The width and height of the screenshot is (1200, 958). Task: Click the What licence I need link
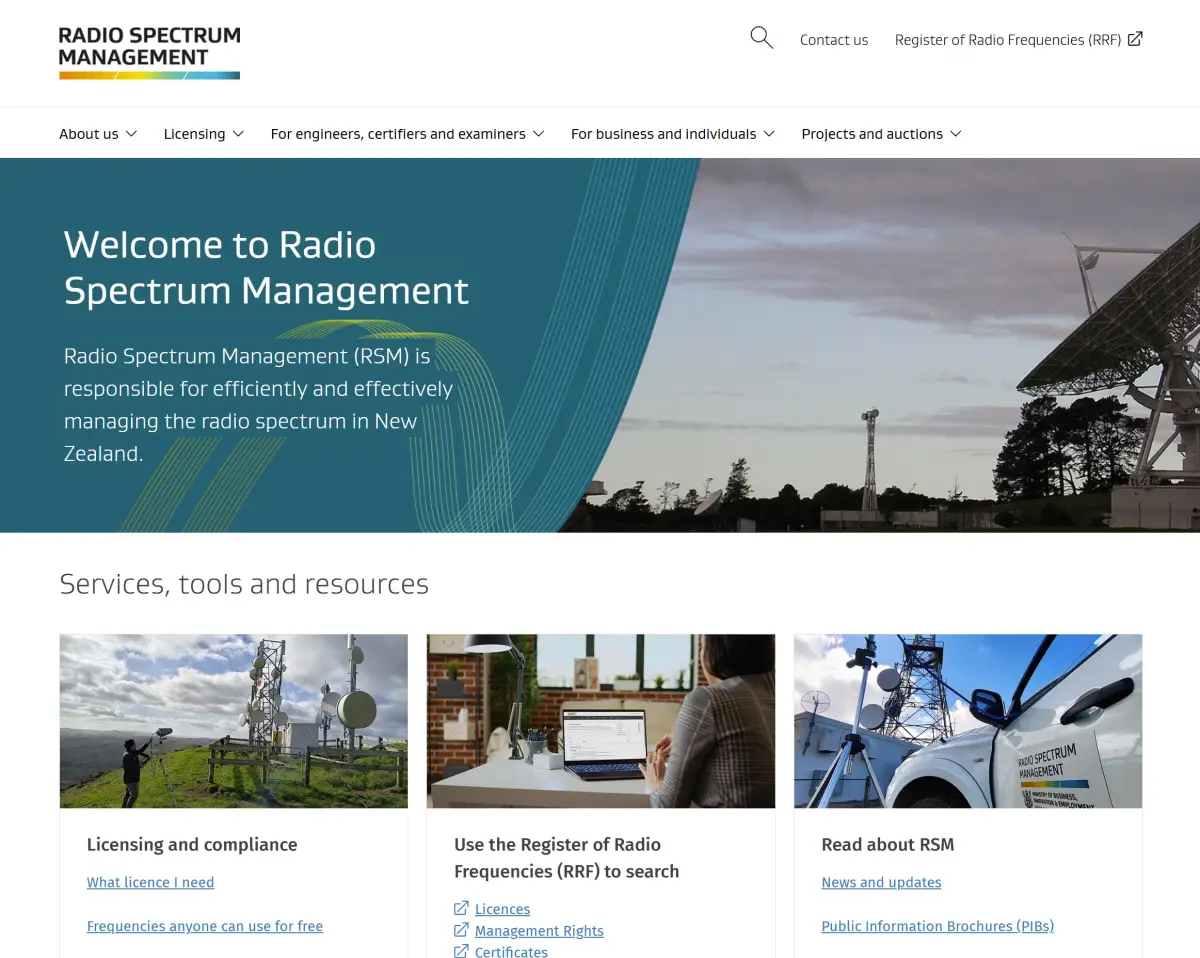click(150, 882)
